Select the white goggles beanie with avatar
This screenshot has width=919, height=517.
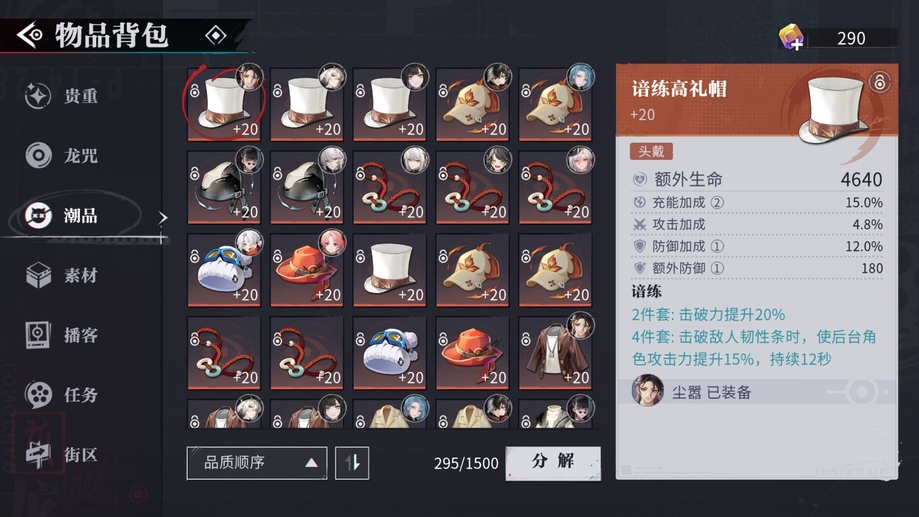coord(224,270)
